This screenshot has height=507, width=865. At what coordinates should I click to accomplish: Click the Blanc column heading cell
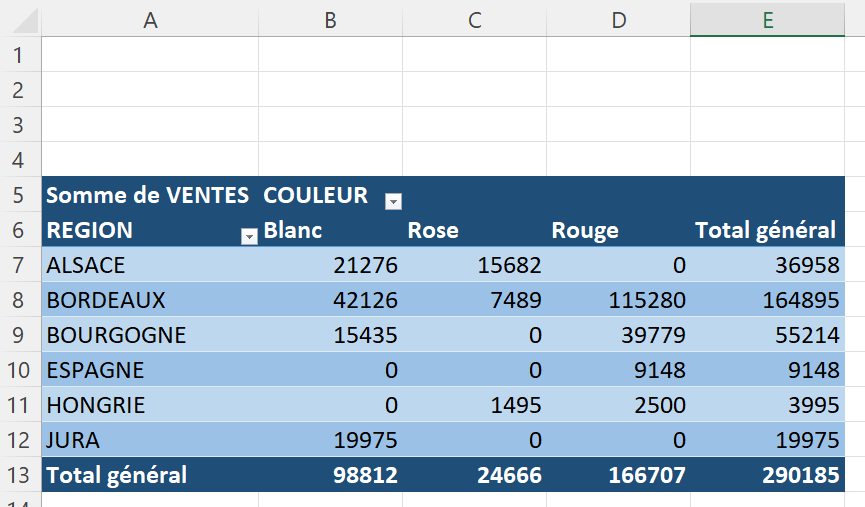tap(293, 231)
